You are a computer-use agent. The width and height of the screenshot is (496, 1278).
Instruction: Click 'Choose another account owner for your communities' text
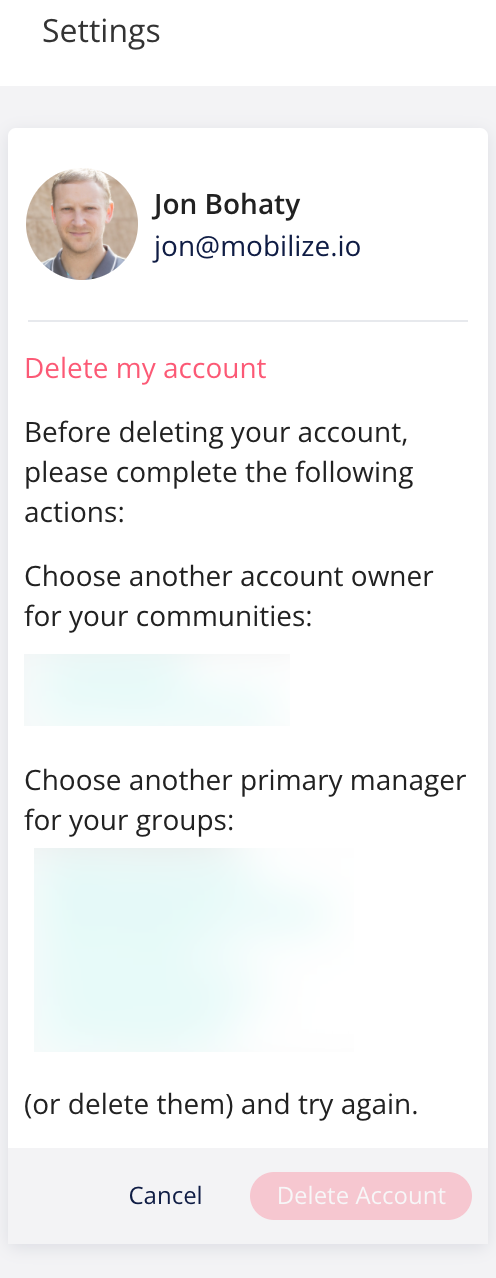pyautogui.click(x=229, y=597)
